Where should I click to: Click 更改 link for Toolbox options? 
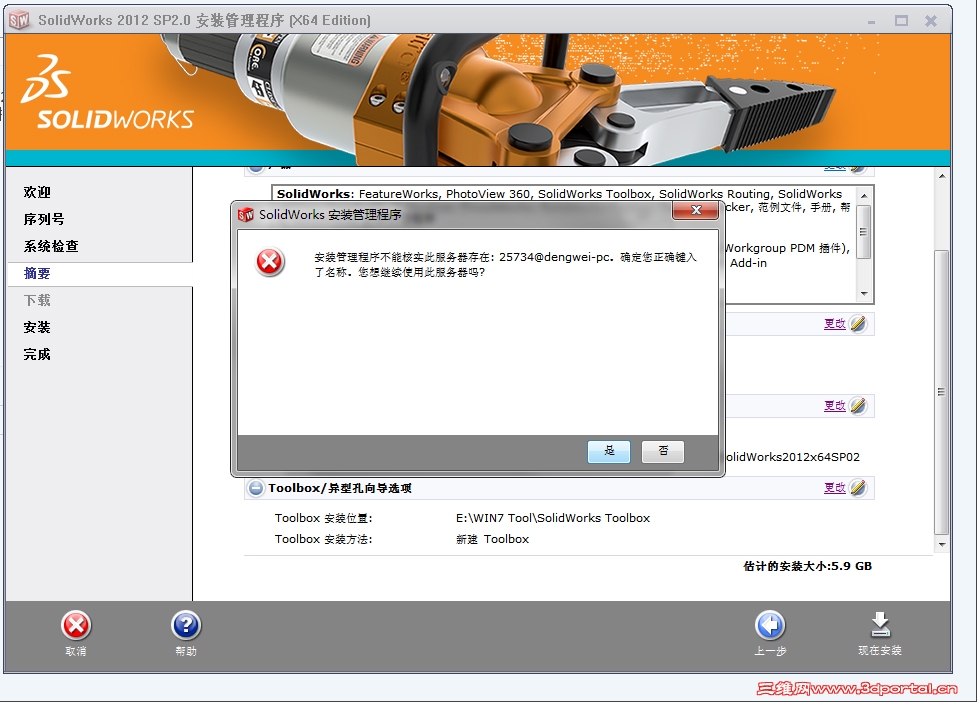834,488
